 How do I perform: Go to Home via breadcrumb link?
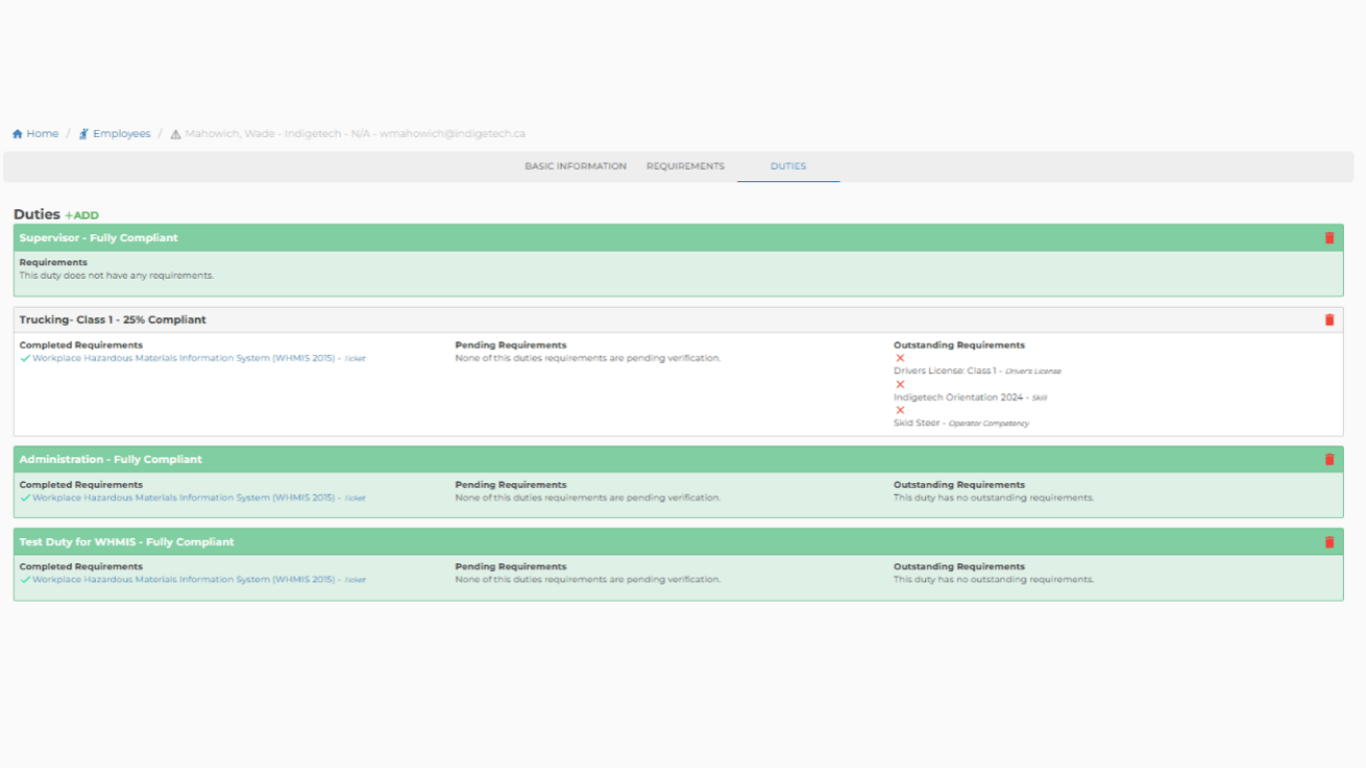click(x=42, y=134)
